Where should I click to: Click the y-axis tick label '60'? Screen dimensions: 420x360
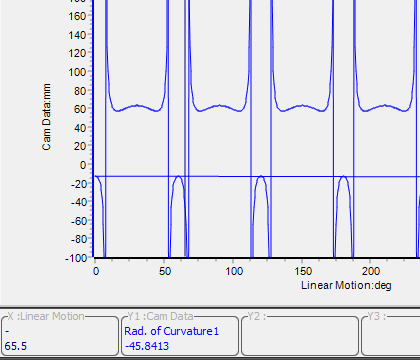coord(80,109)
